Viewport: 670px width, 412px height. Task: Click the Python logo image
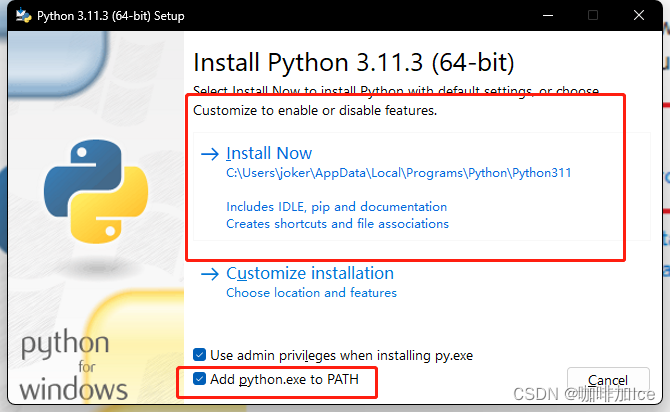tap(96, 191)
